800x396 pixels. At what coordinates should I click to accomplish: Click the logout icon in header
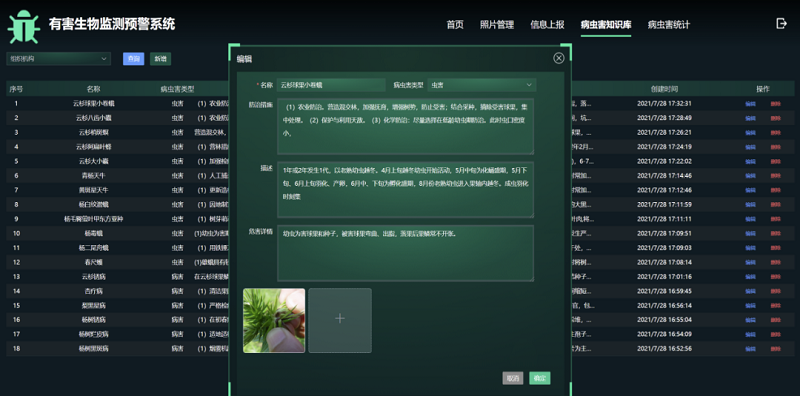[781, 23]
